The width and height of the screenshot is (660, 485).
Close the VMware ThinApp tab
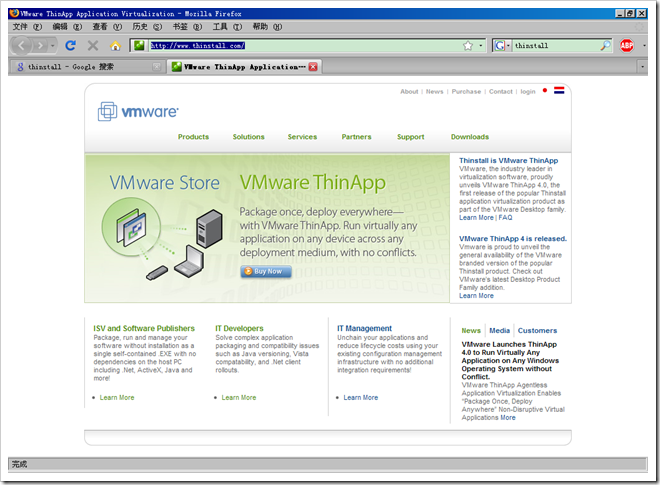click(313, 67)
